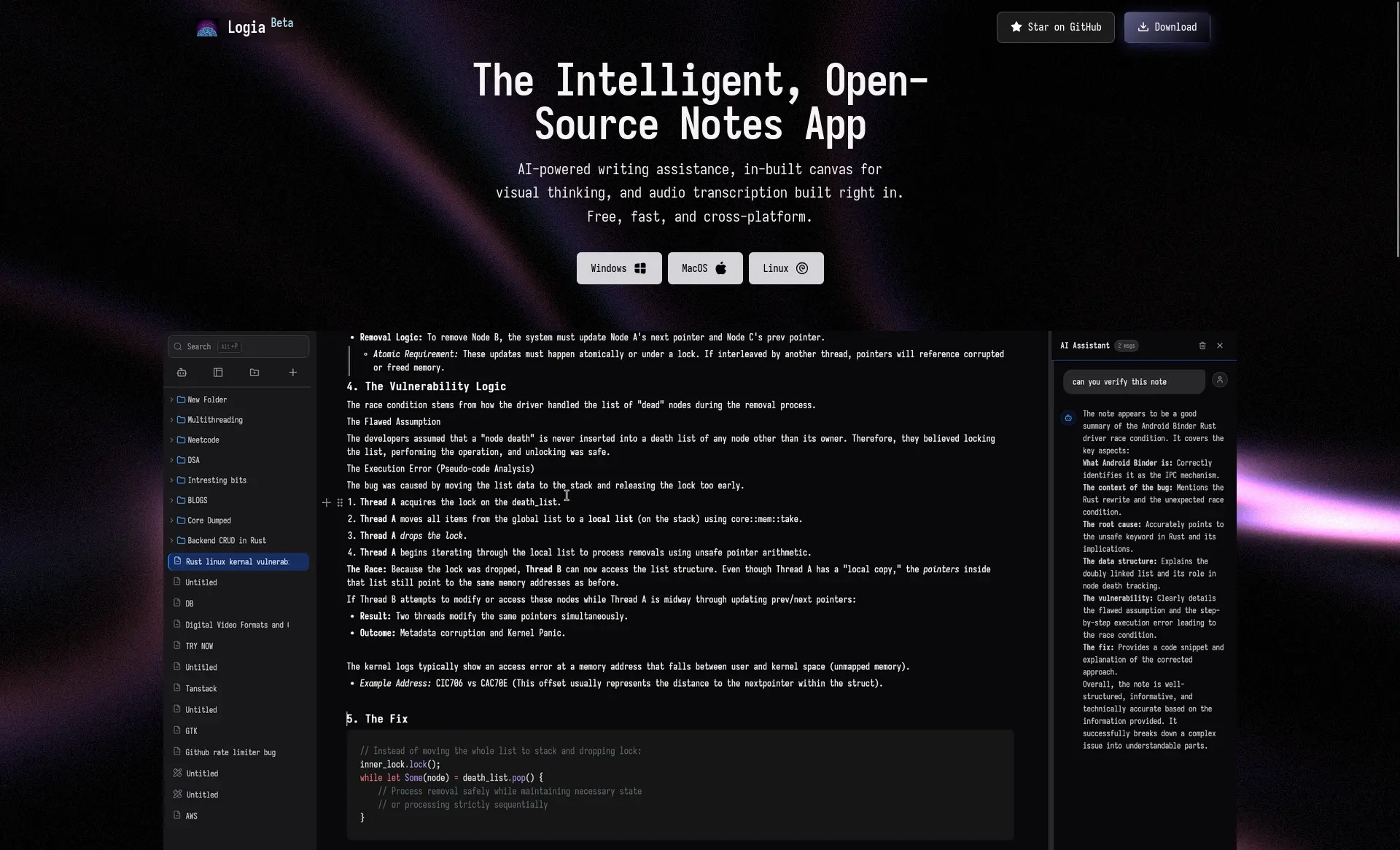Focus the sidebar Search field
The image size is (1400, 850).
(238, 346)
